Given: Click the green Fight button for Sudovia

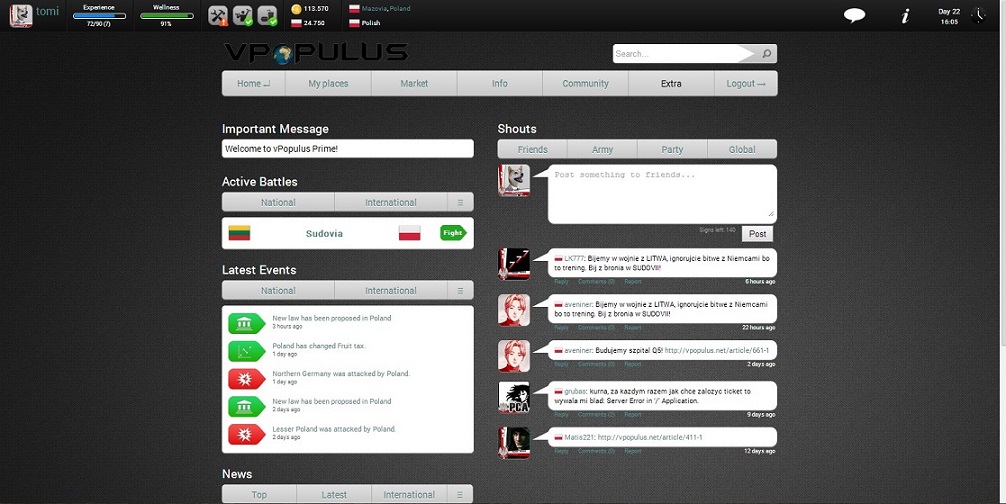Looking at the screenshot, I should (453, 233).
